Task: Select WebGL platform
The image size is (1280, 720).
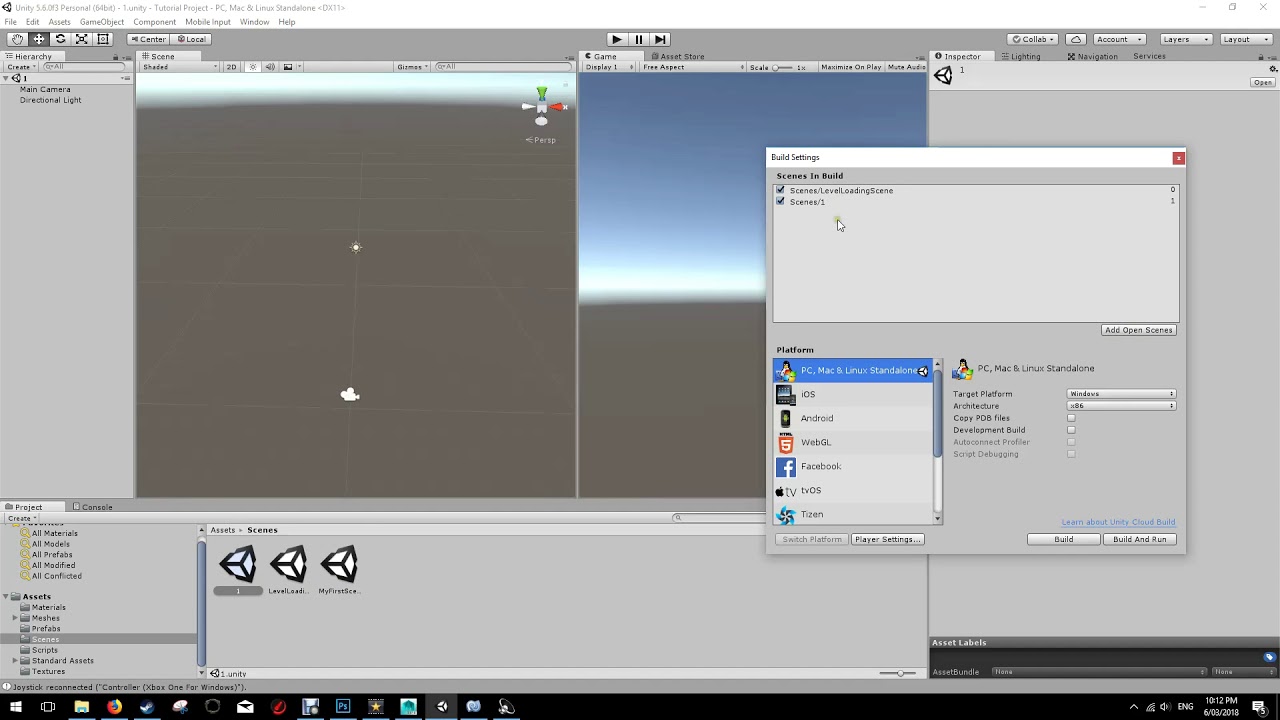Action: 853,442
